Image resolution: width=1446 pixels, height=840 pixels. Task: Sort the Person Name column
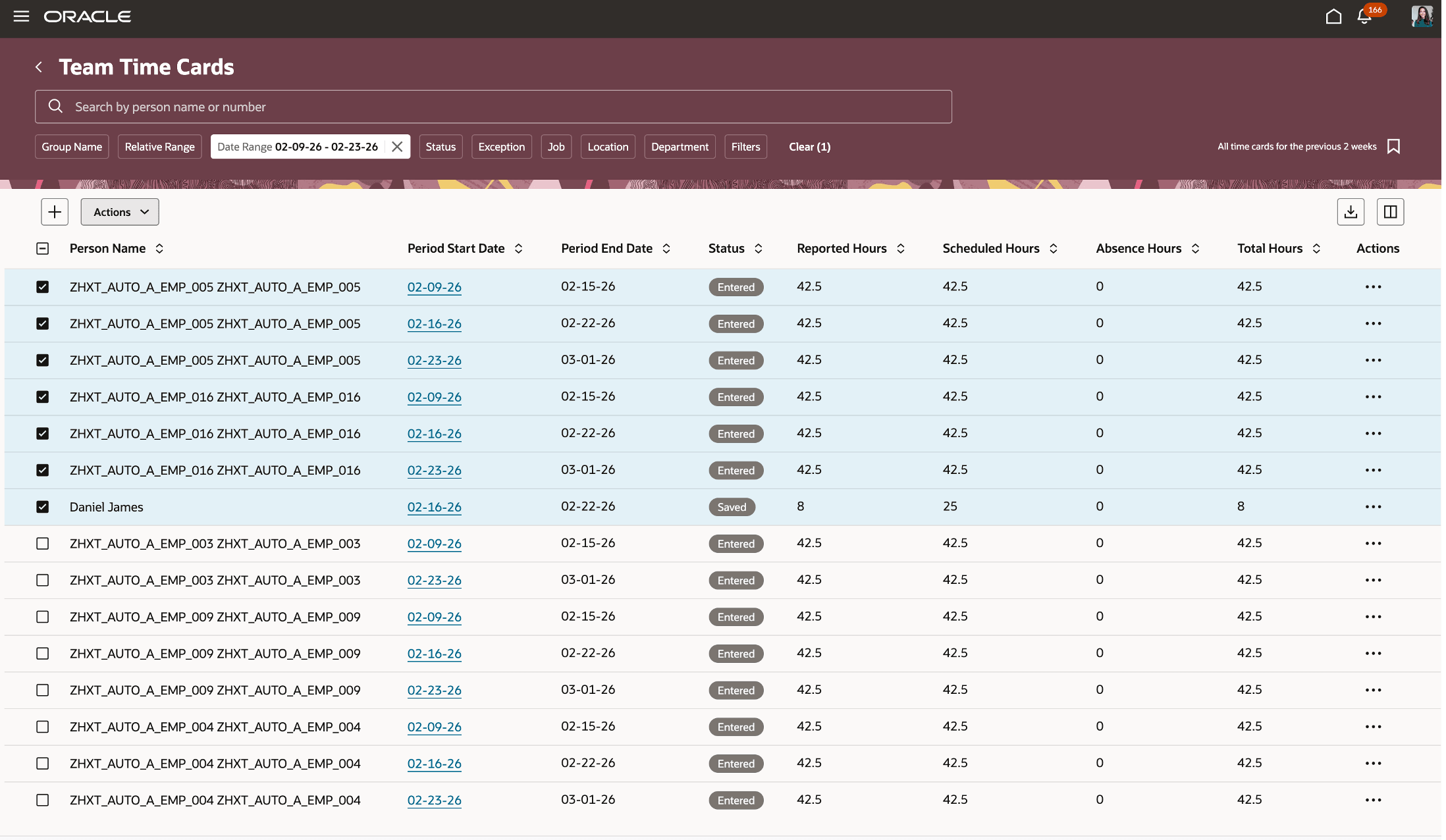[x=159, y=248]
